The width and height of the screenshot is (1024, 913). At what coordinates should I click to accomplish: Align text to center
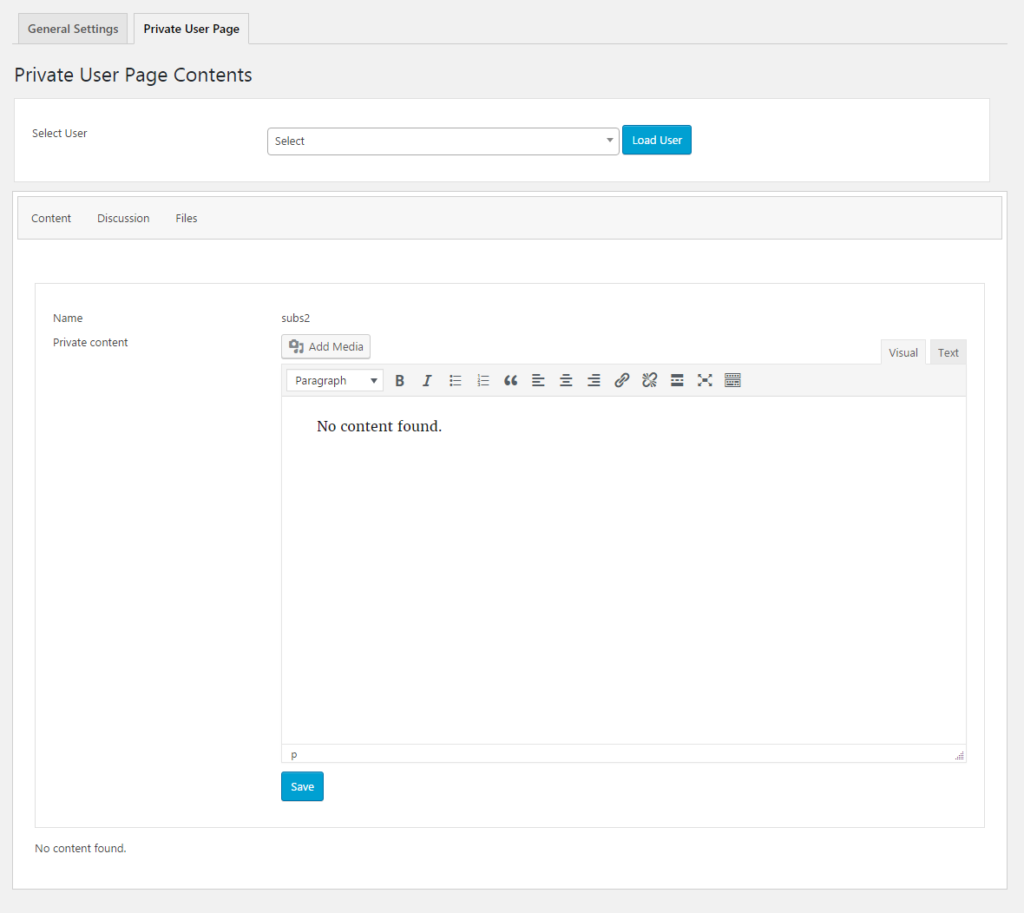coord(565,380)
